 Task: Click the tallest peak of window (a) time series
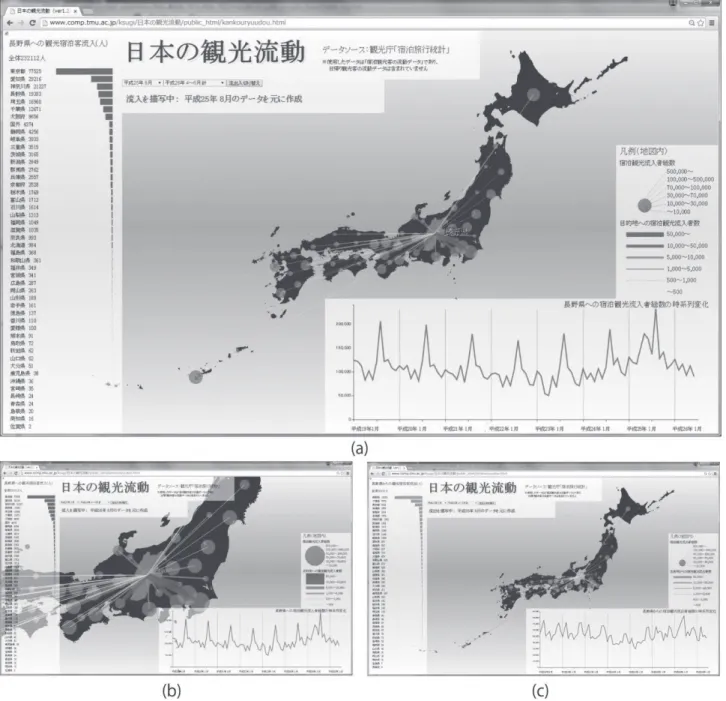(x=656, y=311)
